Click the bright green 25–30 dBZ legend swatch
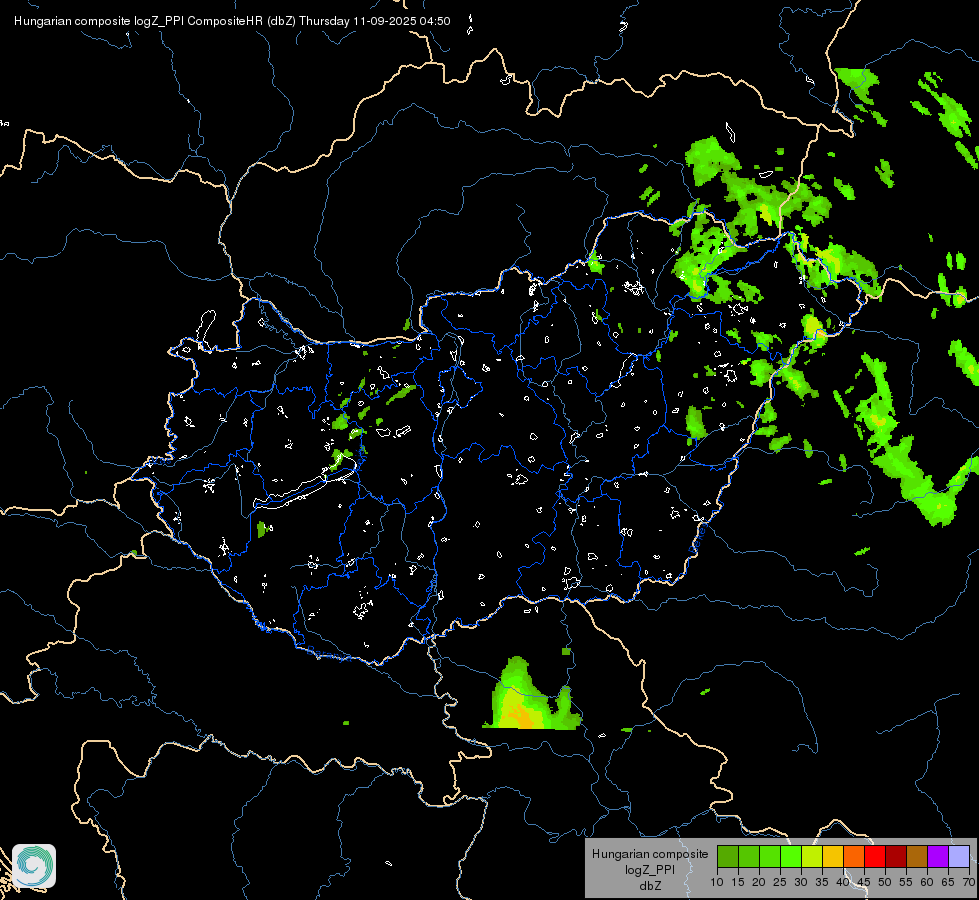This screenshot has width=979, height=900. click(x=791, y=856)
